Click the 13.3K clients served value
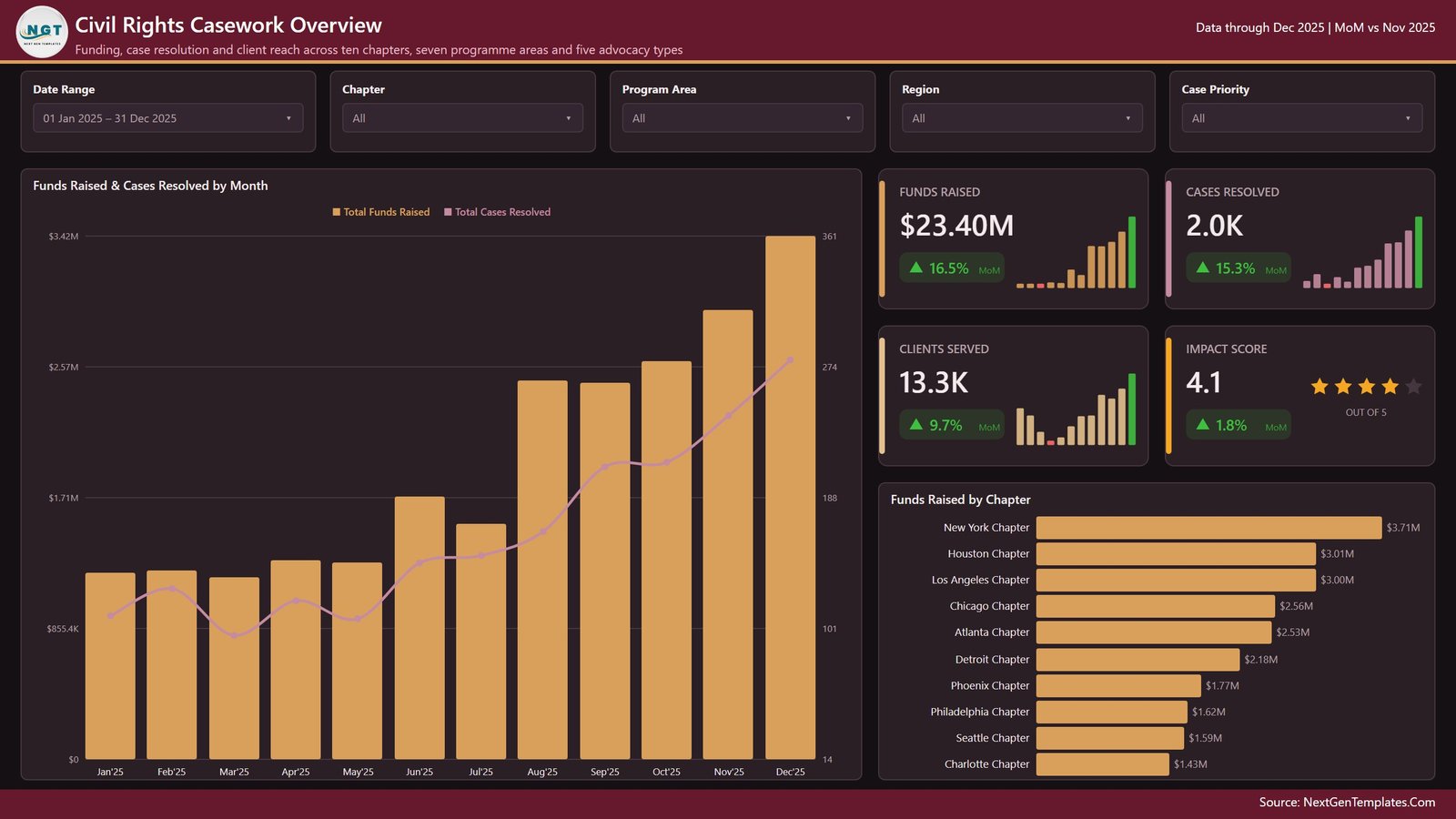This screenshot has width=1456, height=819. pos(934,383)
